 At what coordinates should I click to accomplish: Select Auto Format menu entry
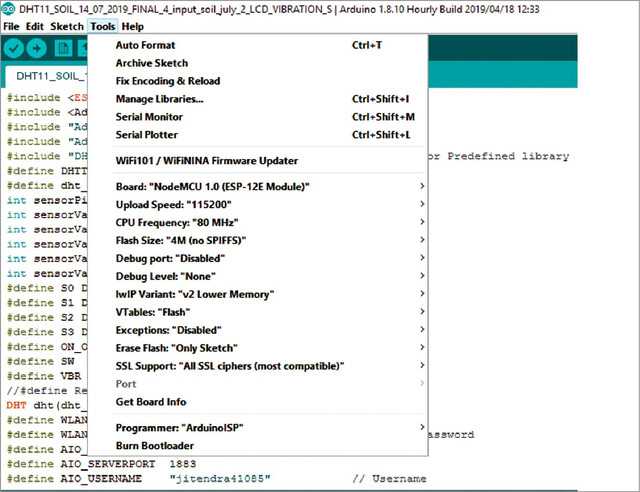click(x=258, y=45)
